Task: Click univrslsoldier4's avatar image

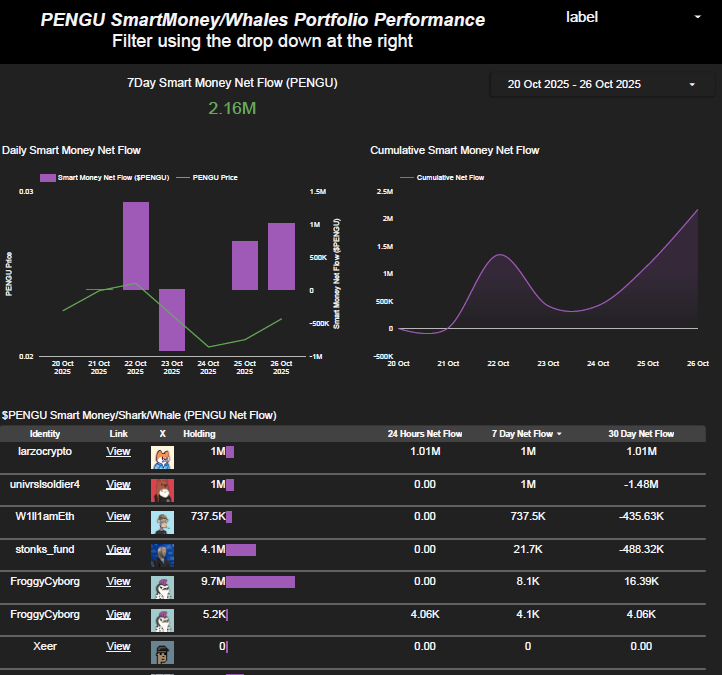Action: coord(162,490)
